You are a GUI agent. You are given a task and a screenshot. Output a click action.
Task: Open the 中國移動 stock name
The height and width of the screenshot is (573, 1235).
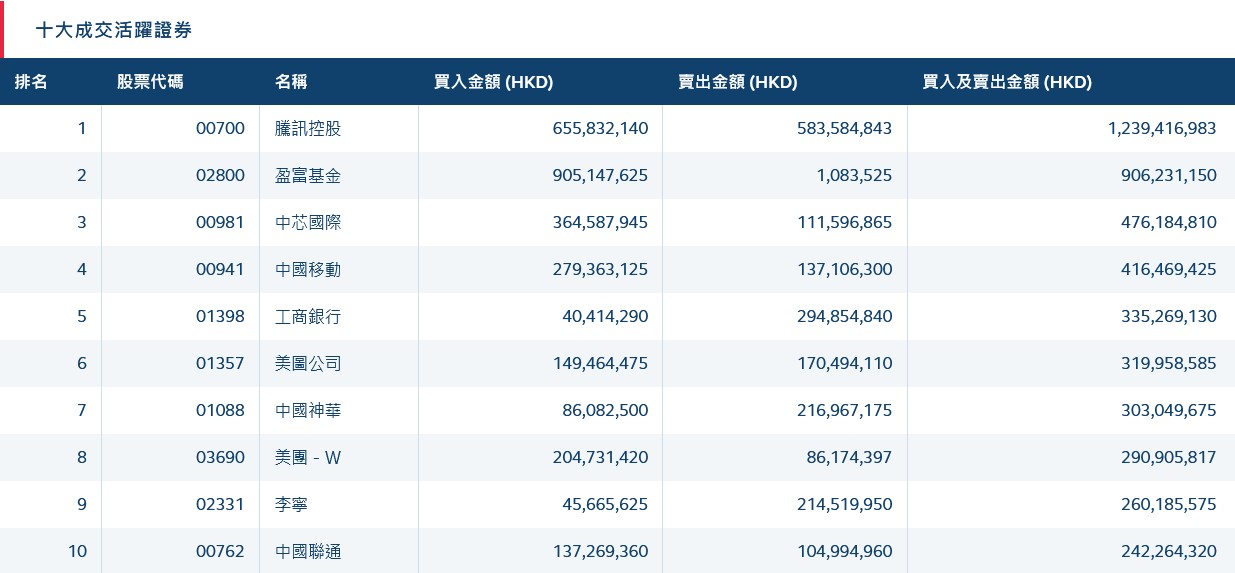308,269
